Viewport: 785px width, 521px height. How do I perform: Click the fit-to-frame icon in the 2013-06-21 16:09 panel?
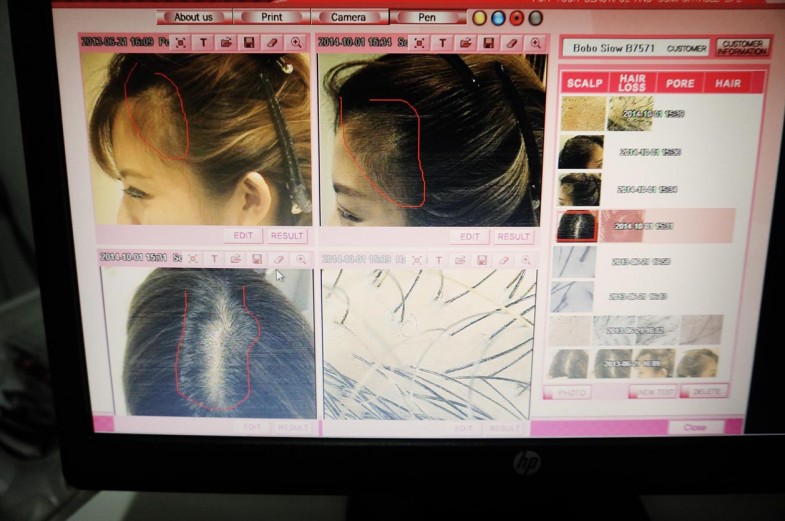(181, 43)
